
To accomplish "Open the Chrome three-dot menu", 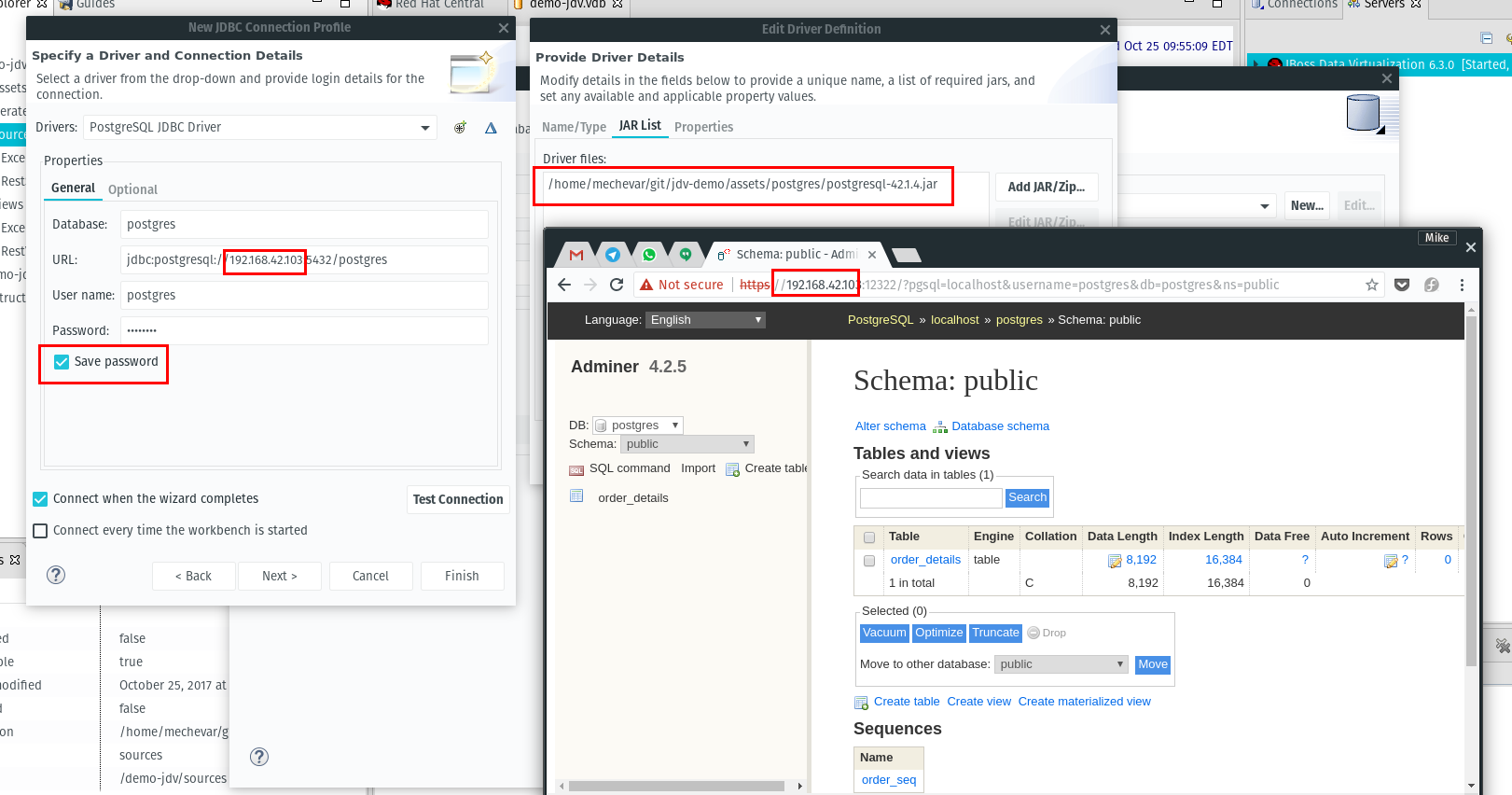I will coord(1462,285).
